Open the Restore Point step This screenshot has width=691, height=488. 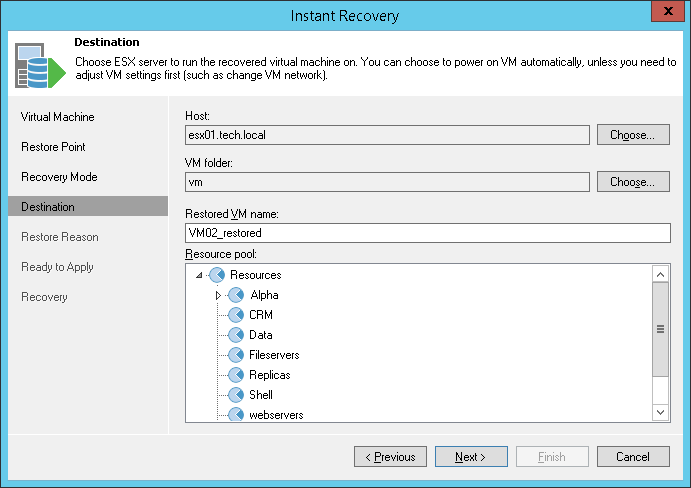point(53,147)
